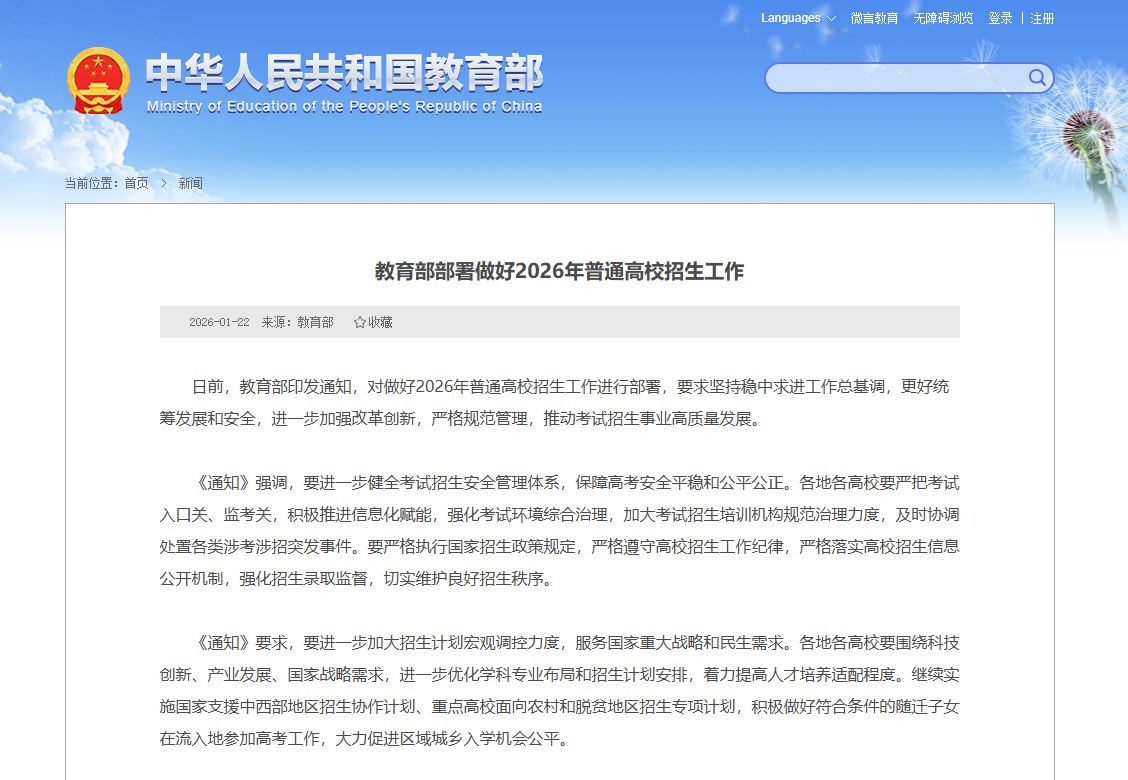1128x780 pixels.
Task: Open the Languages dropdown
Action: [790, 18]
